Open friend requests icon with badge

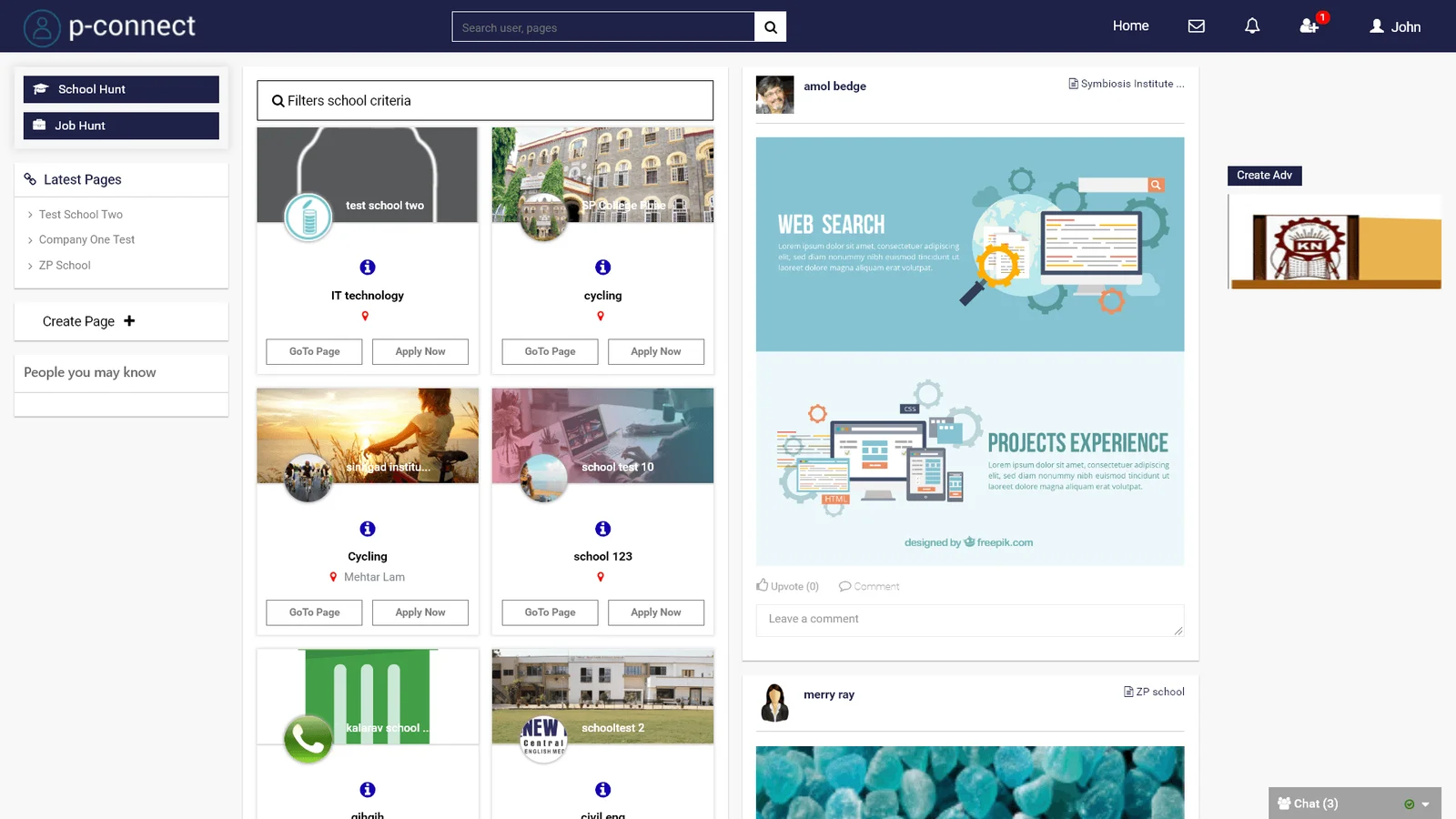click(x=1310, y=25)
